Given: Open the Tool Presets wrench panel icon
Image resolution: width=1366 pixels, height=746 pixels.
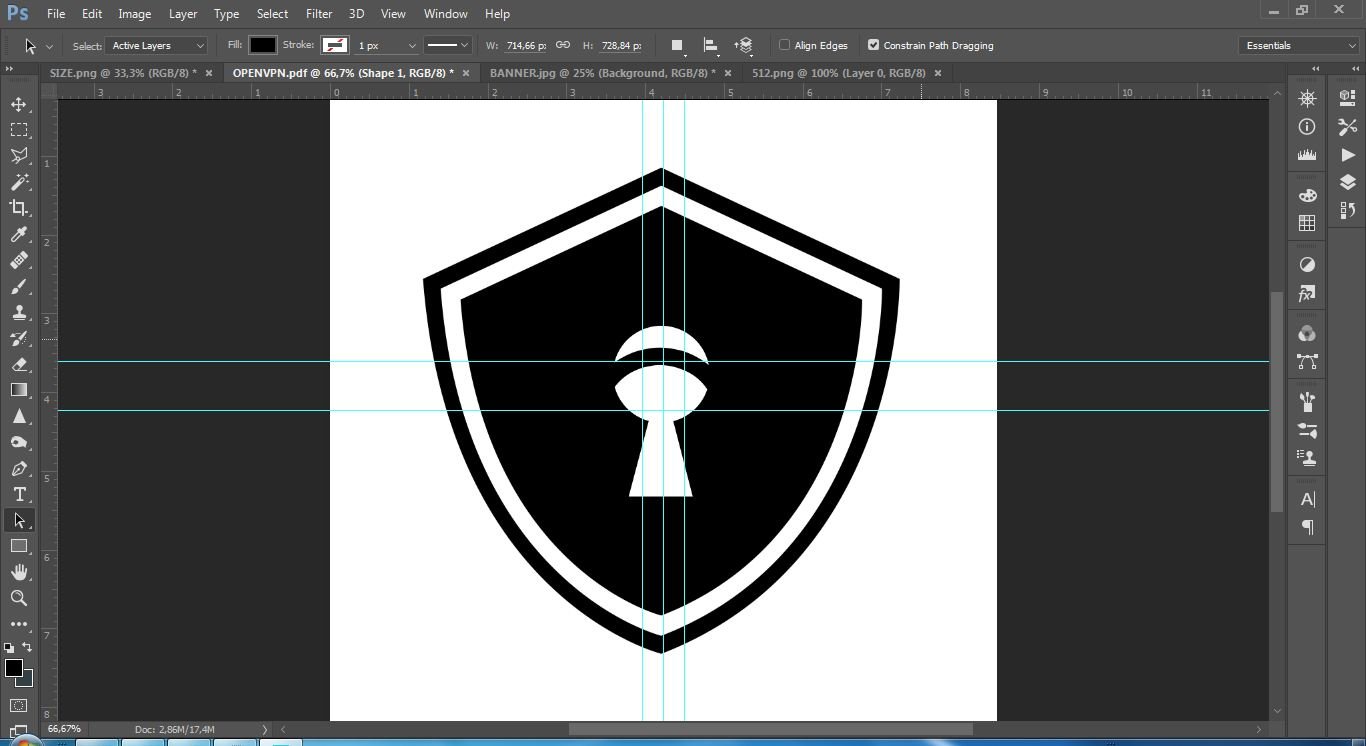Looking at the screenshot, I should point(1348,126).
